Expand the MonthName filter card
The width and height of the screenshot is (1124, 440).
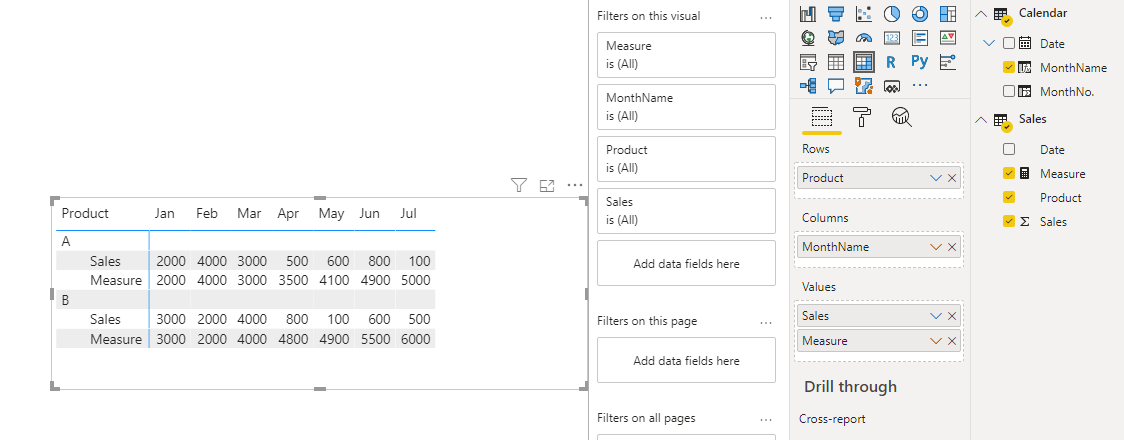click(x=686, y=107)
